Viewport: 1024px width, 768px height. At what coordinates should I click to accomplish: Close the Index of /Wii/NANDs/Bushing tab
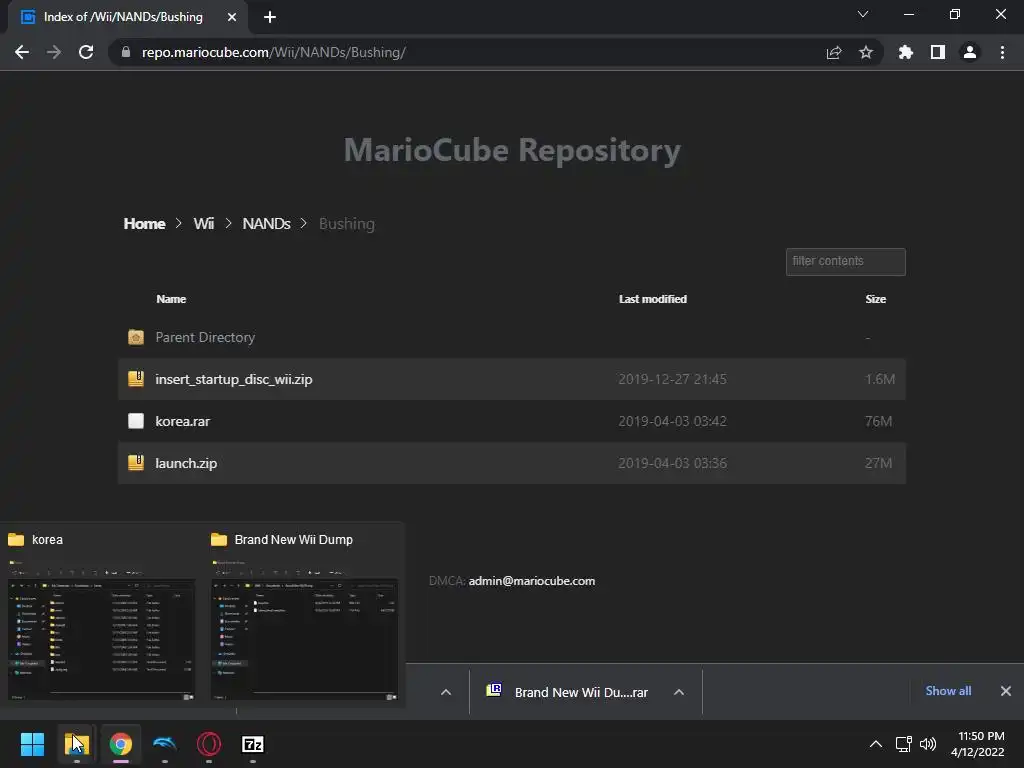pos(232,17)
